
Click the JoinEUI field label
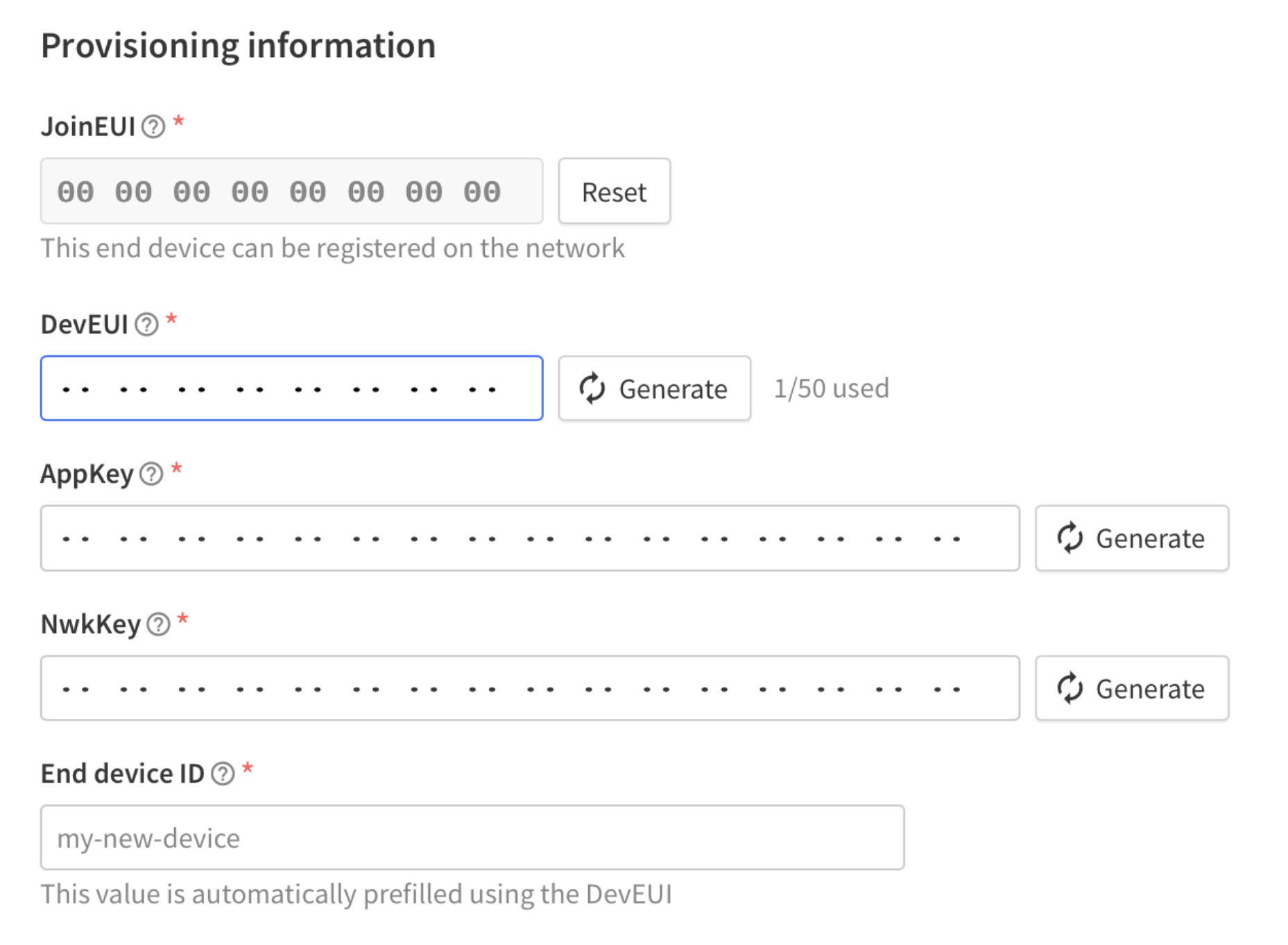(88, 127)
